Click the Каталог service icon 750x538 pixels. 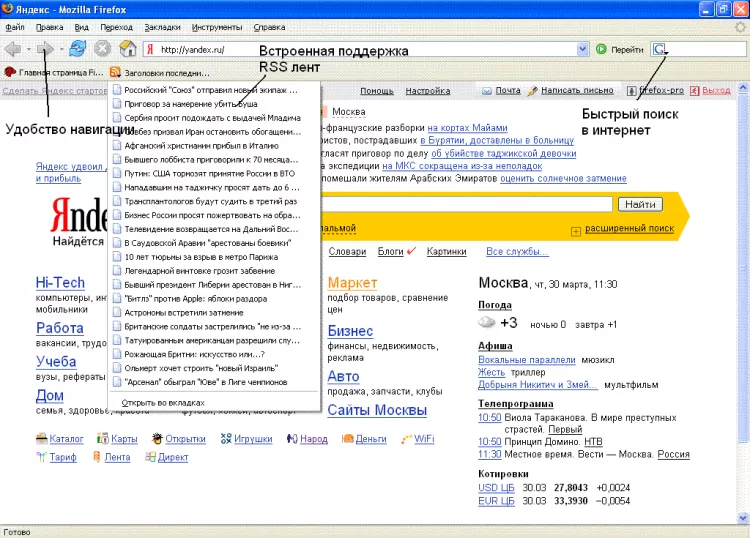coord(42,439)
